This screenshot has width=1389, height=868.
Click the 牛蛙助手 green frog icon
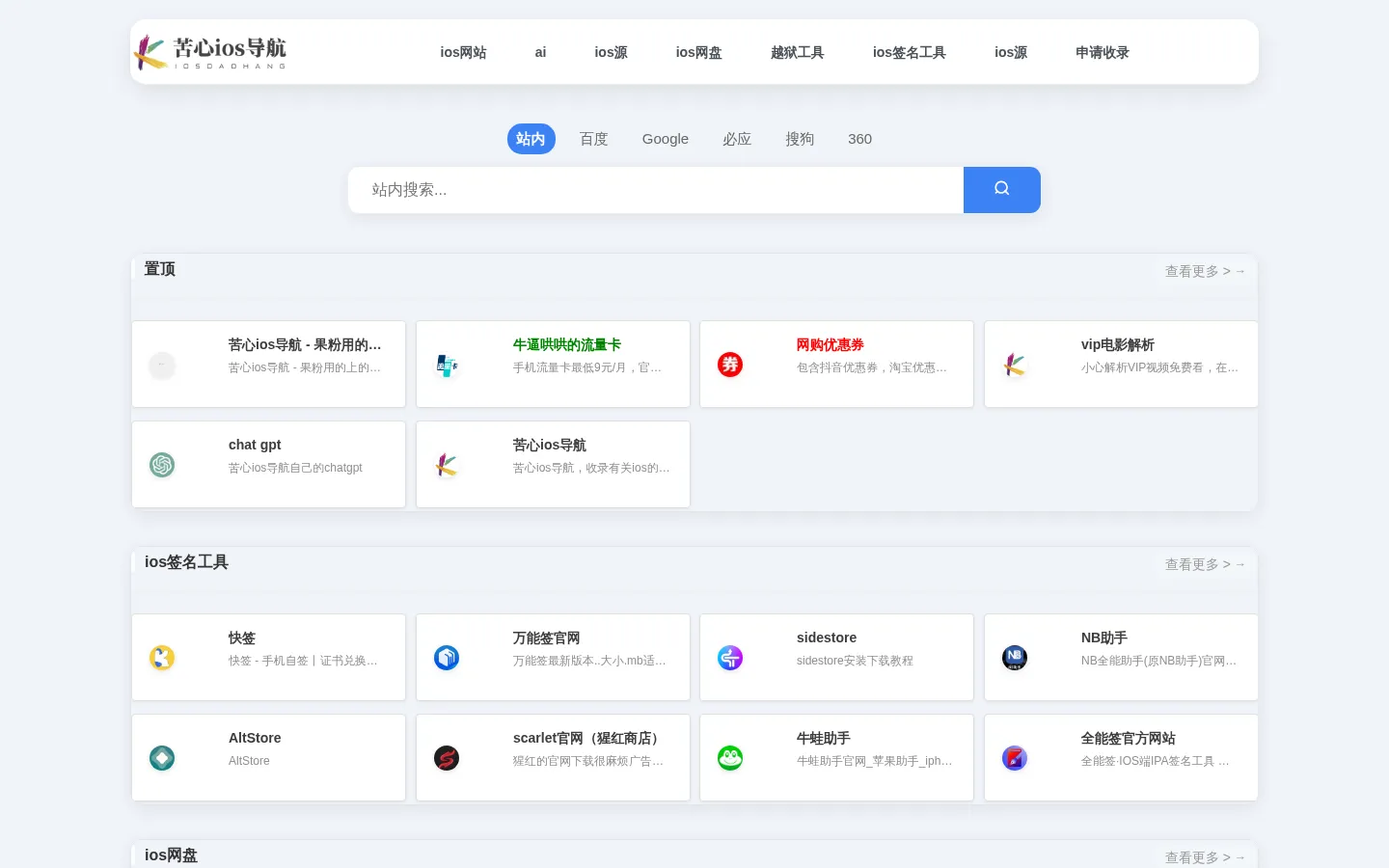(730, 758)
